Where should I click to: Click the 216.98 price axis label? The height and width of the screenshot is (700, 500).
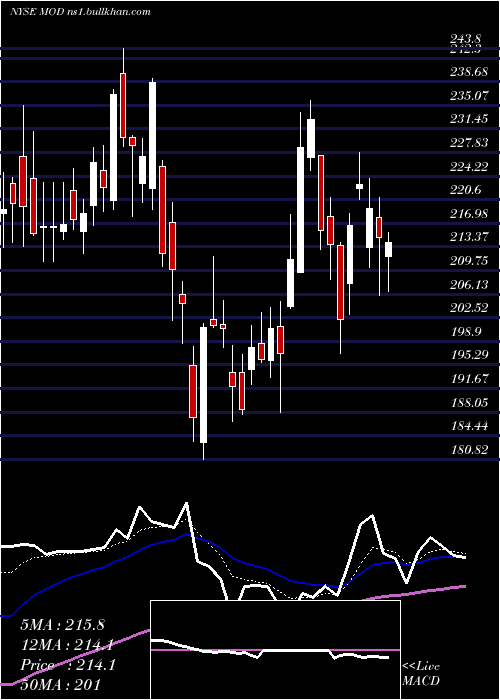point(469,214)
